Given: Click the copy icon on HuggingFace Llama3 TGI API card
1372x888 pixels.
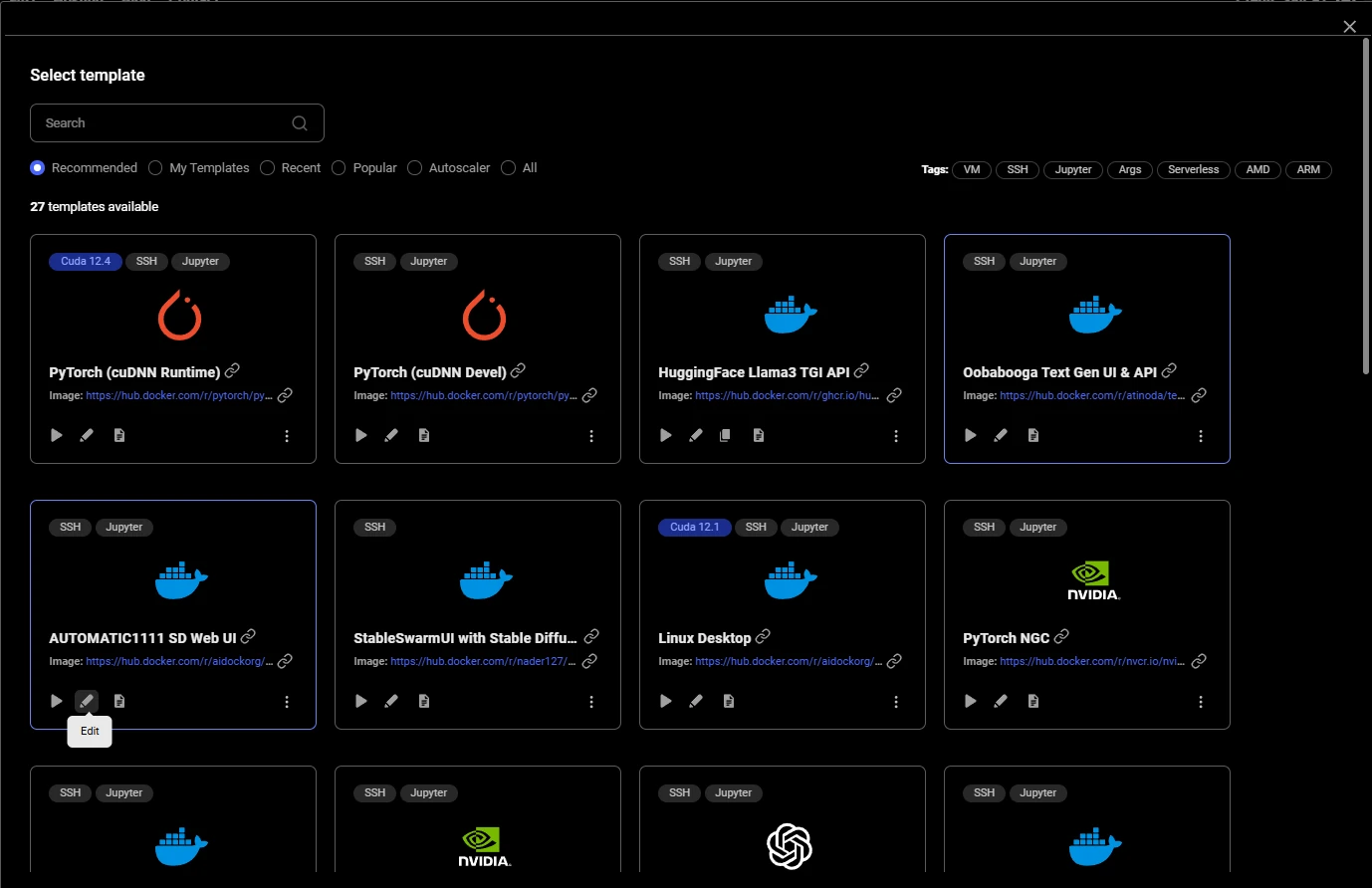Looking at the screenshot, I should coord(725,435).
